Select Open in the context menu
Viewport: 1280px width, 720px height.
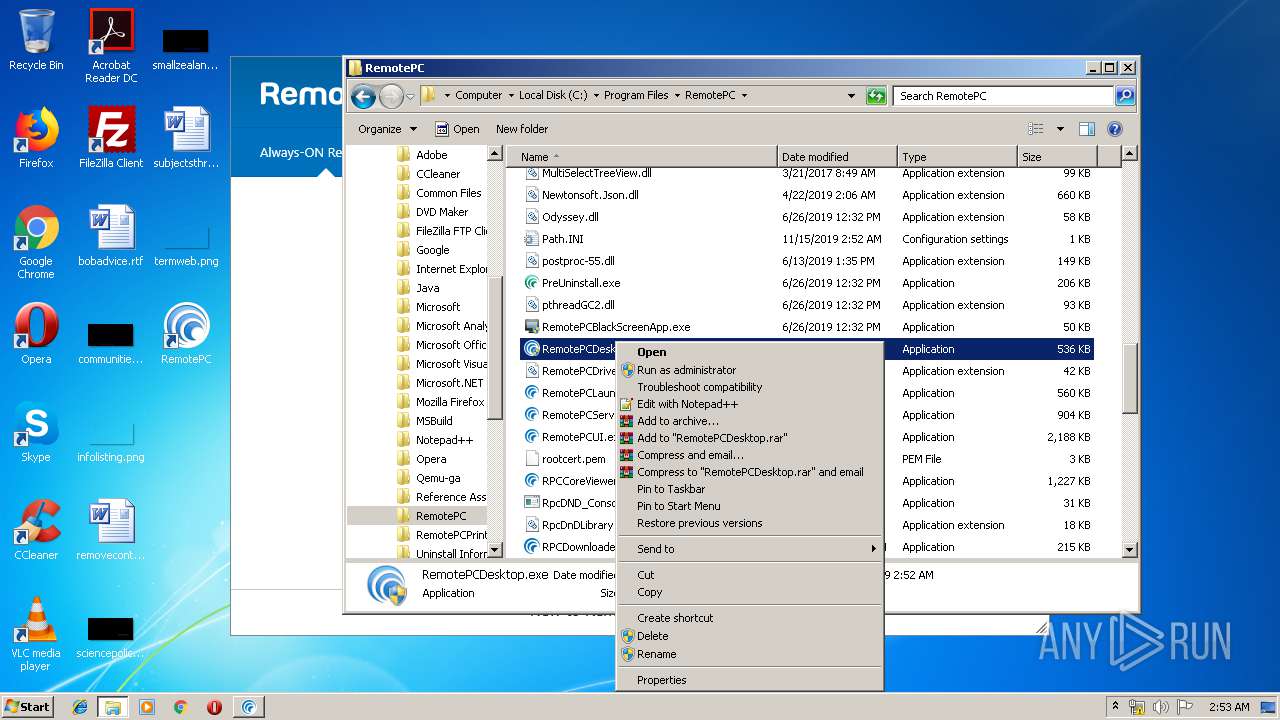pyautogui.click(x=749, y=352)
